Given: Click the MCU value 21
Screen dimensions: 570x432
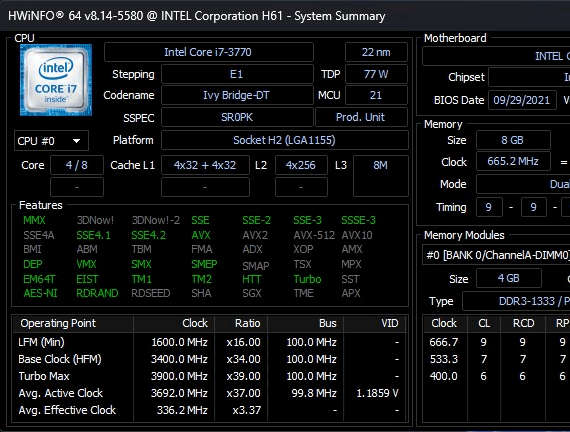Looking at the screenshot, I should pos(376,95).
